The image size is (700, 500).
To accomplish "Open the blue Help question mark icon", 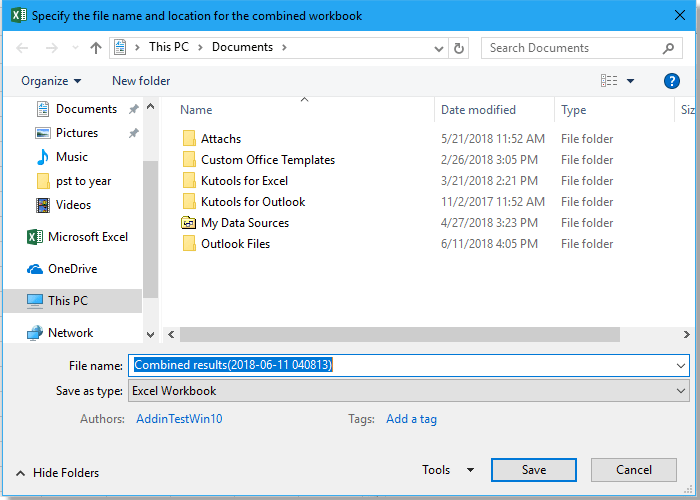I will pyautogui.click(x=672, y=81).
